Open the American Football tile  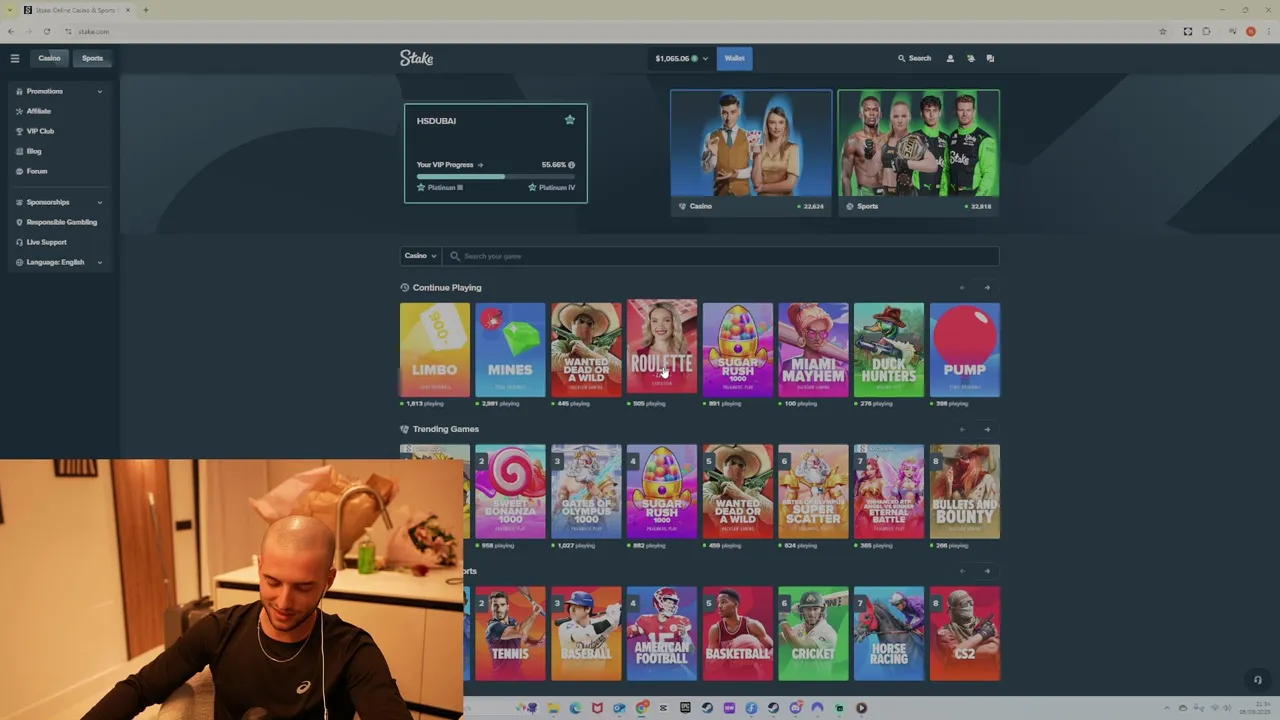(x=662, y=634)
